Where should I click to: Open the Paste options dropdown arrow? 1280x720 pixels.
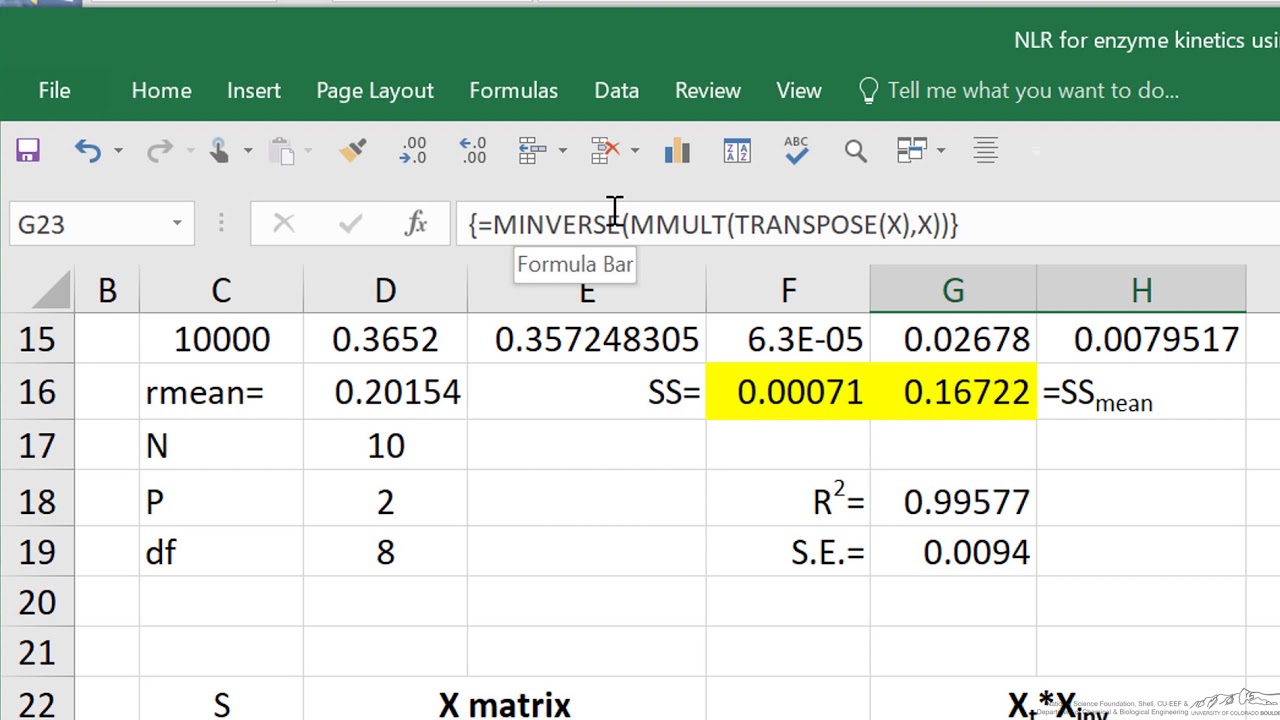[308, 151]
